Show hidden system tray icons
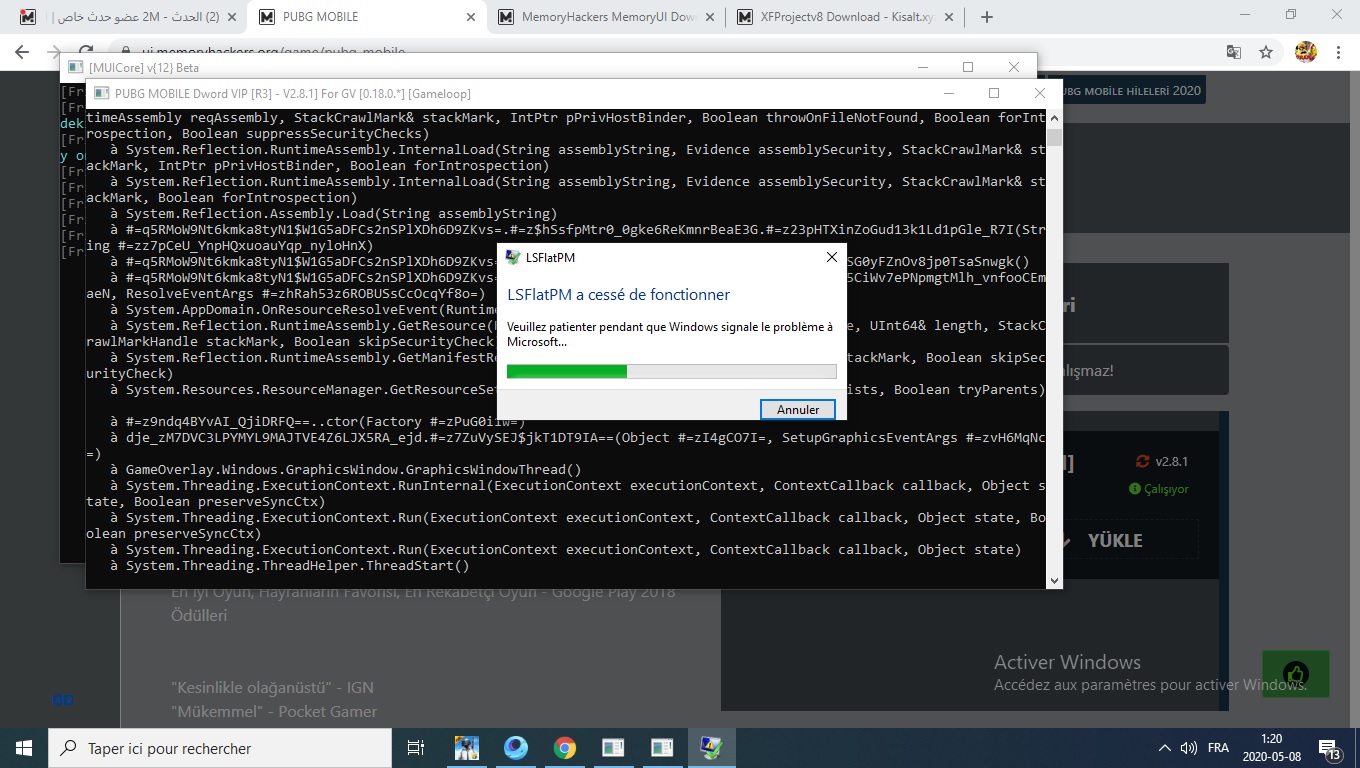Viewport: 1360px width, 768px height. click(1164, 748)
